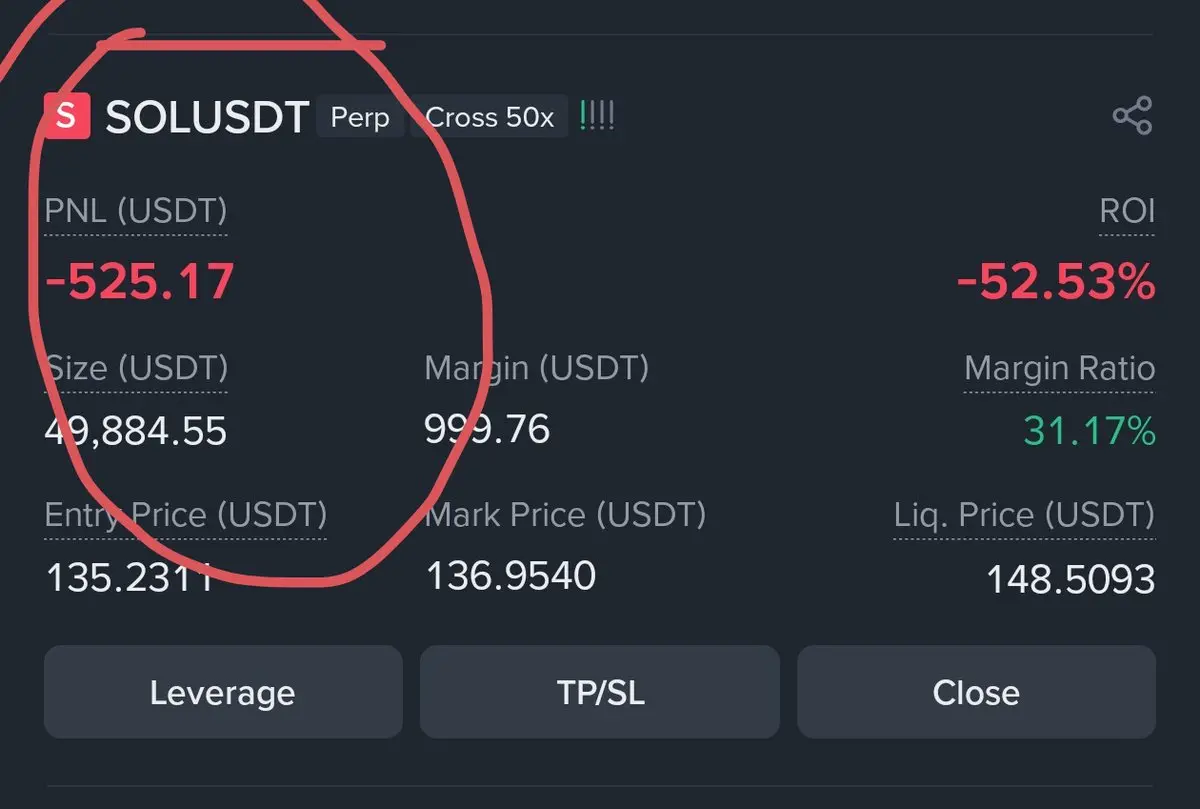Open the Margin Ratio explanation label
Screen dimensions: 1200x809
coord(1059,368)
